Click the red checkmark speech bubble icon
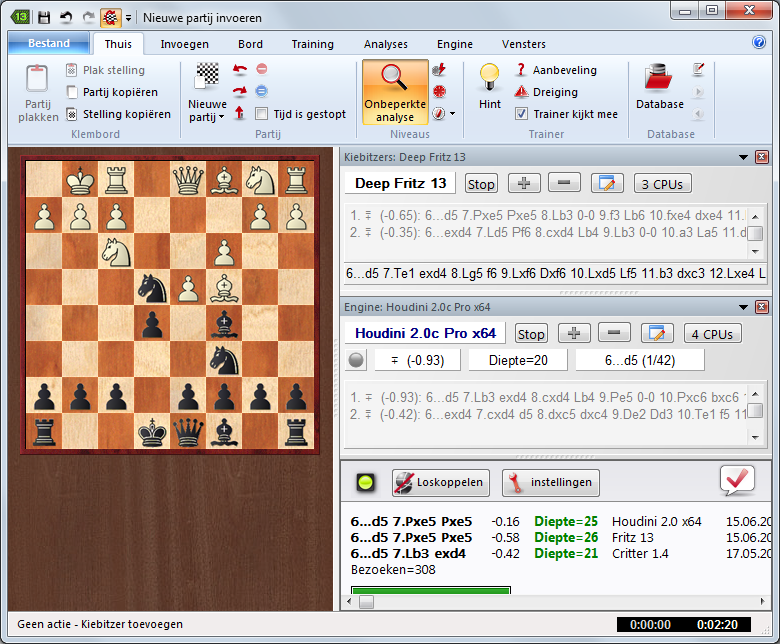 click(x=737, y=480)
